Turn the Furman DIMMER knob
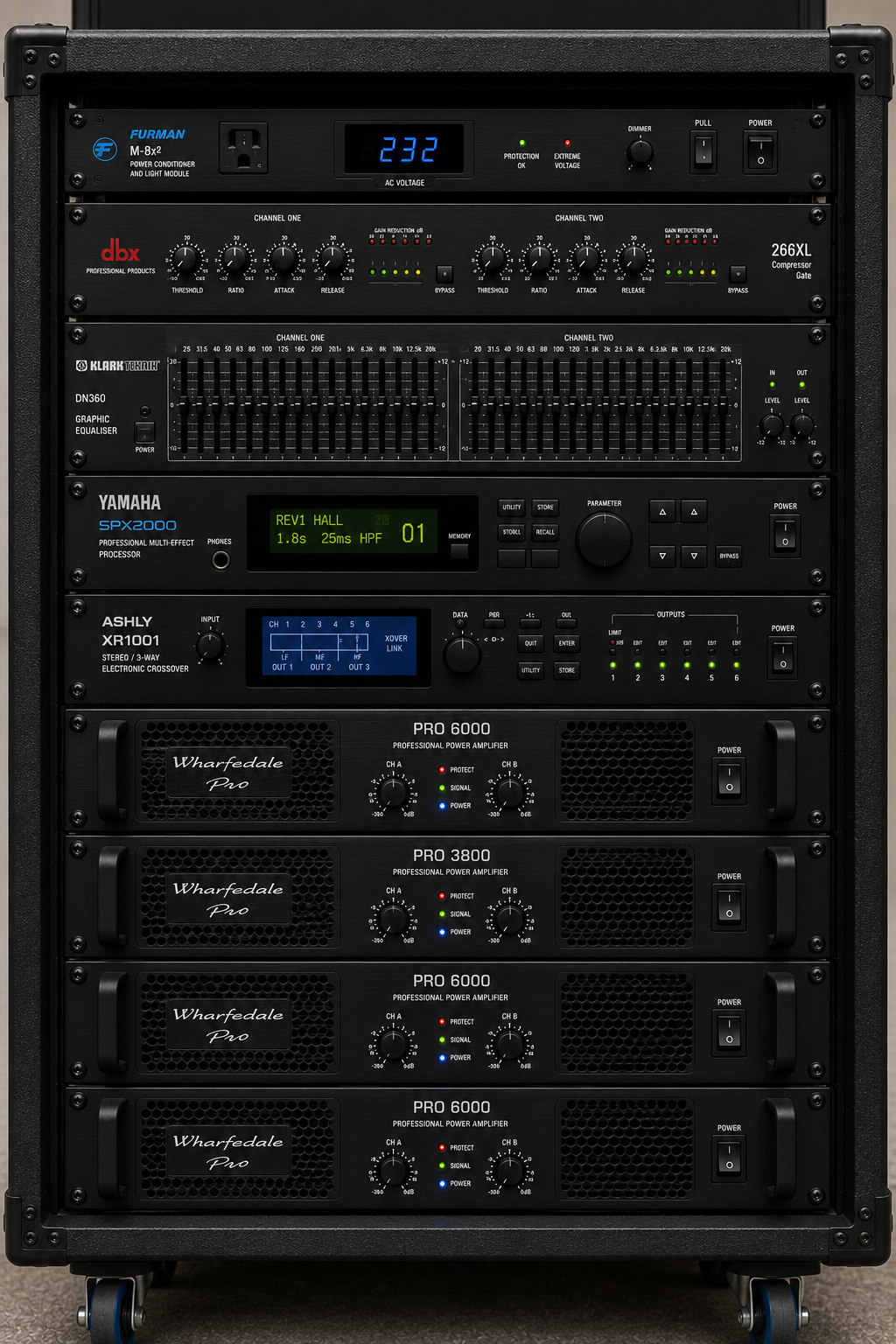 tap(640, 153)
